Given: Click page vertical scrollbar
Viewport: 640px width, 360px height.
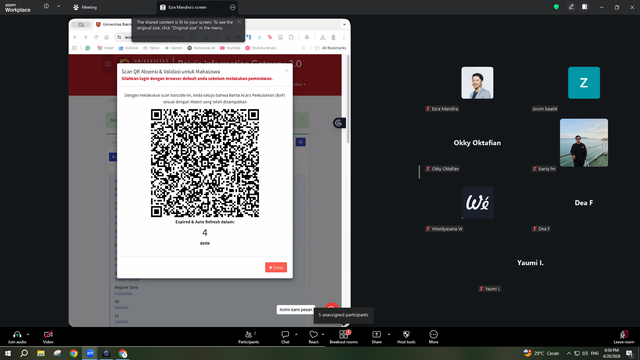Looking at the screenshot, I should click(348, 98).
